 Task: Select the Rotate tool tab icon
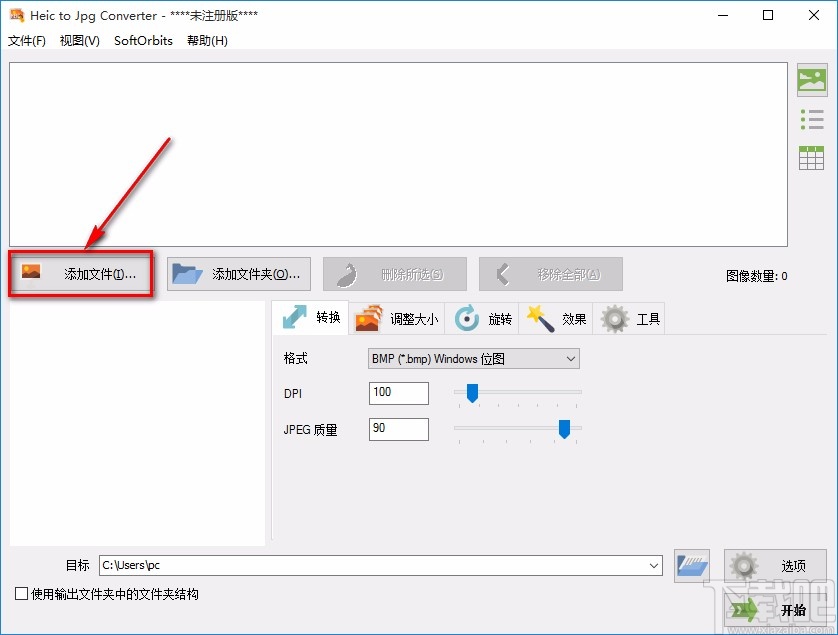(x=466, y=318)
